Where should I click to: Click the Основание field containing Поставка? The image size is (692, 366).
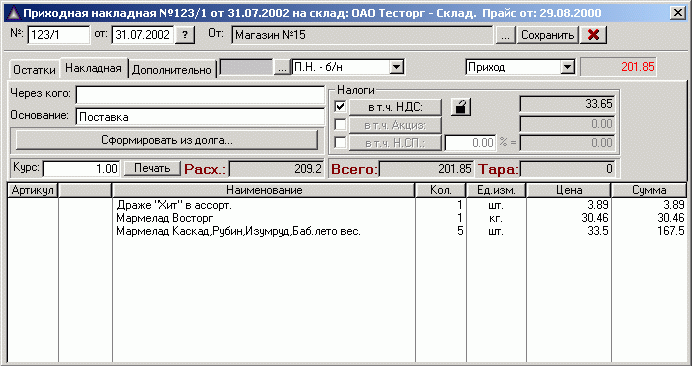click(200, 117)
